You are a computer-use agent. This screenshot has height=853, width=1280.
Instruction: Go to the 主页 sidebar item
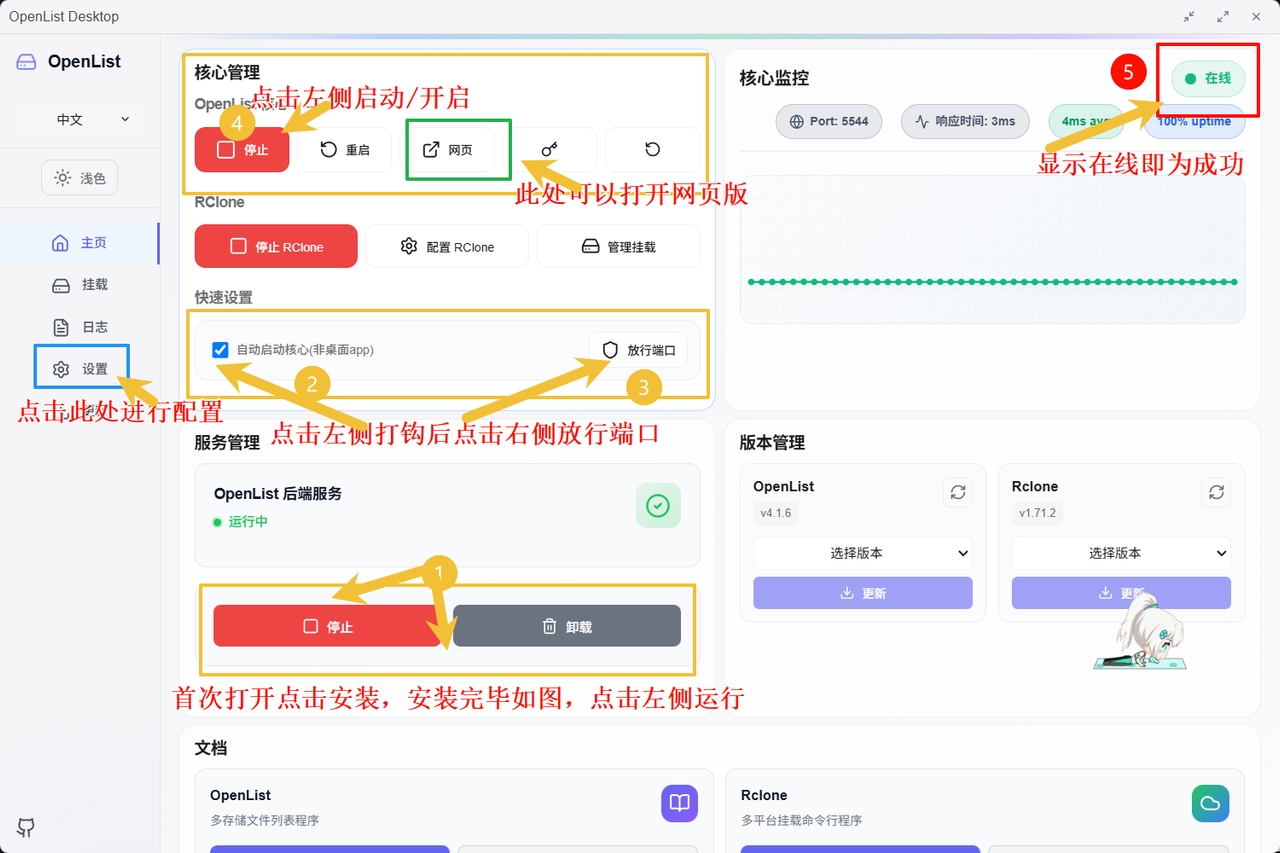[x=80, y=243]
